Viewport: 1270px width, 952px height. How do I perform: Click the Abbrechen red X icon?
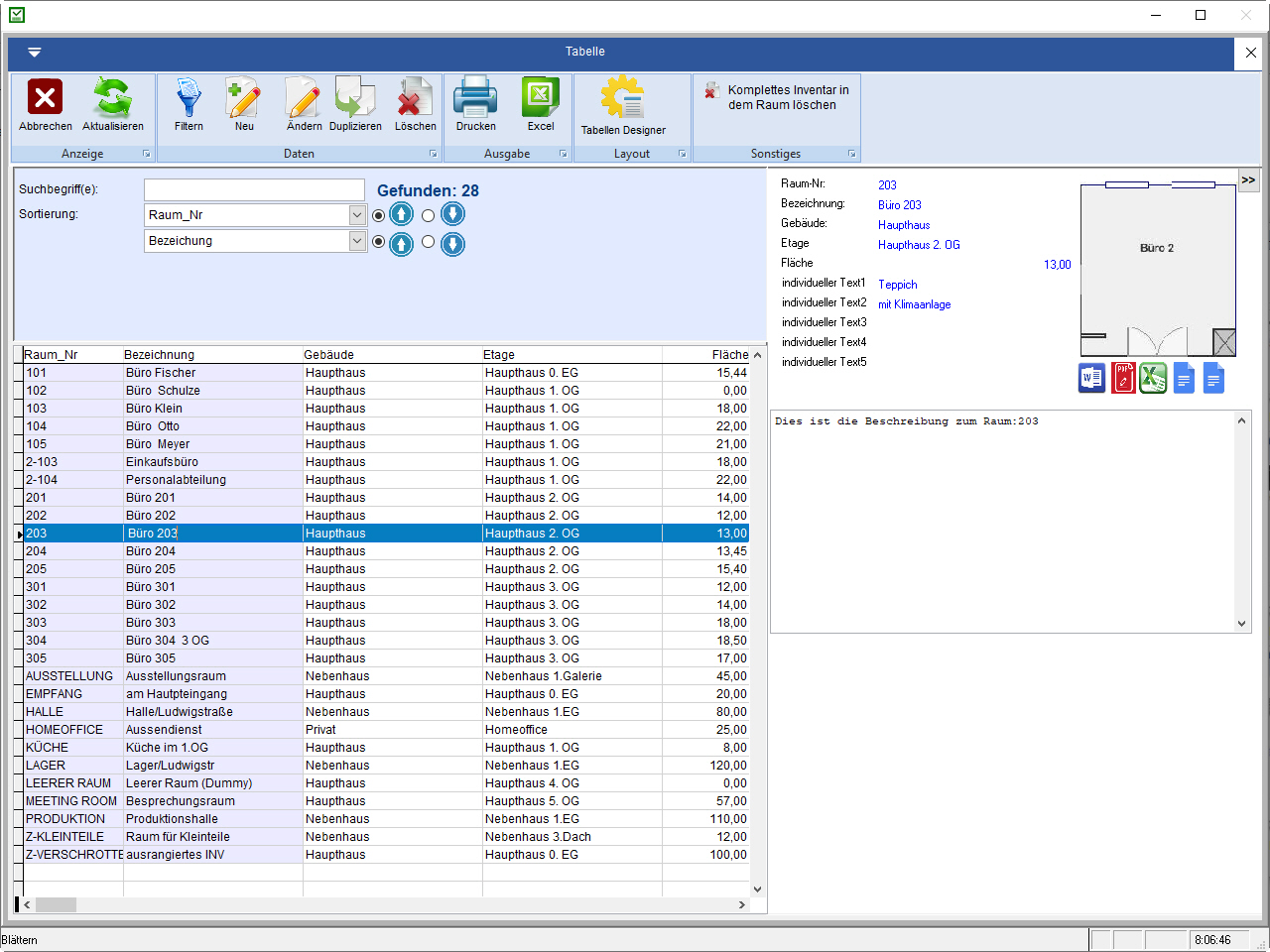(x=45, y=97)
